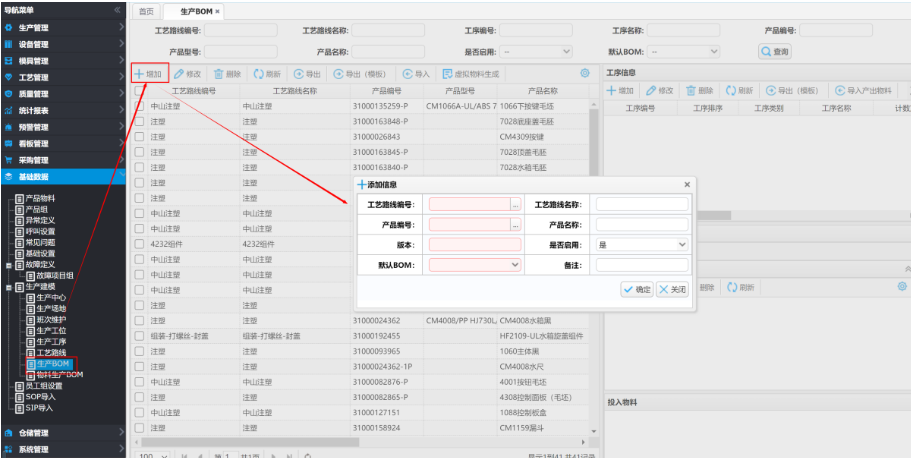Click the 查询 search button
913x460 pixels.
tap(775, 51)
